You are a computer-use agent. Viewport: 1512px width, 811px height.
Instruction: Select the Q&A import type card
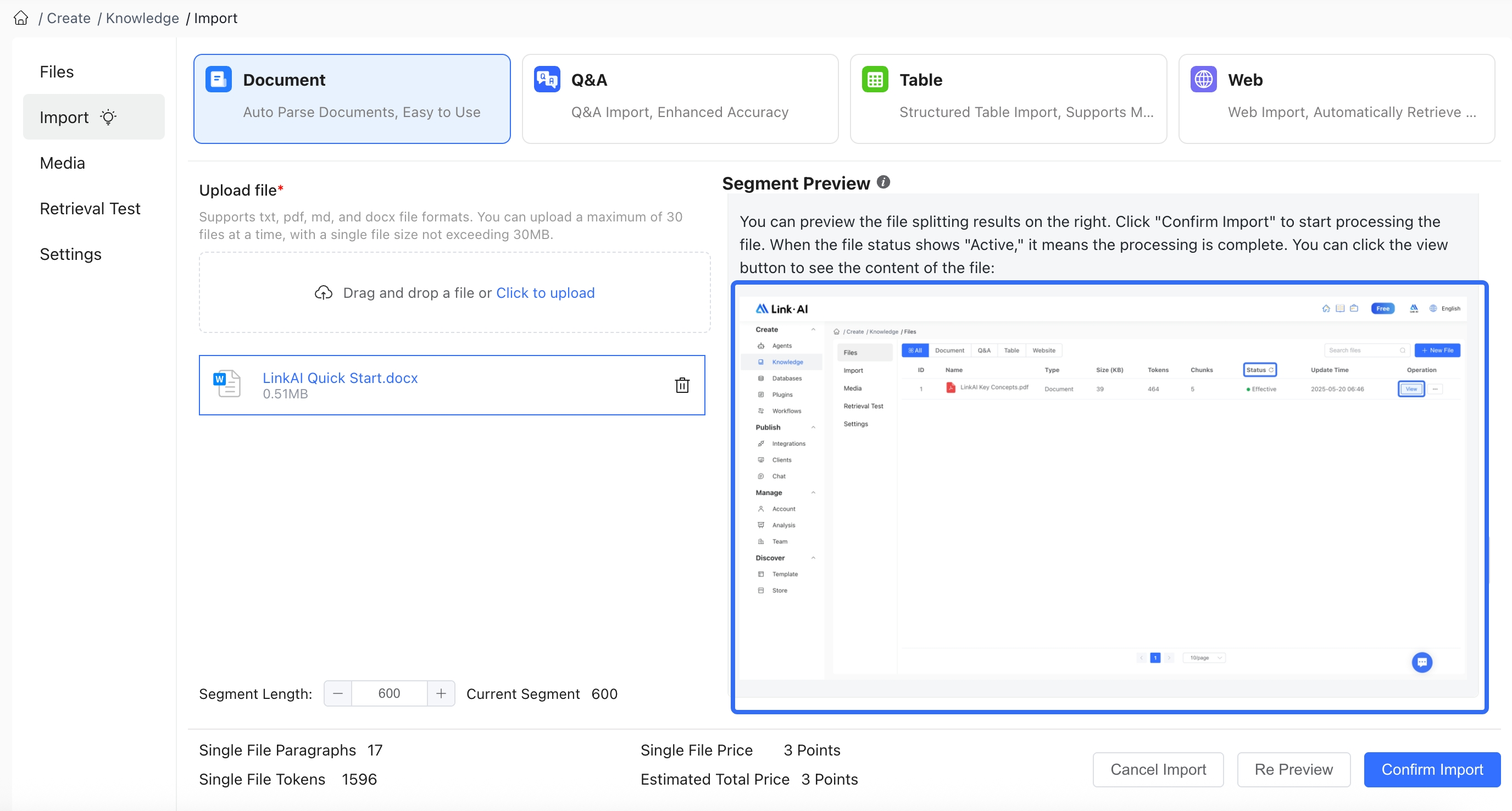point(680,98)
